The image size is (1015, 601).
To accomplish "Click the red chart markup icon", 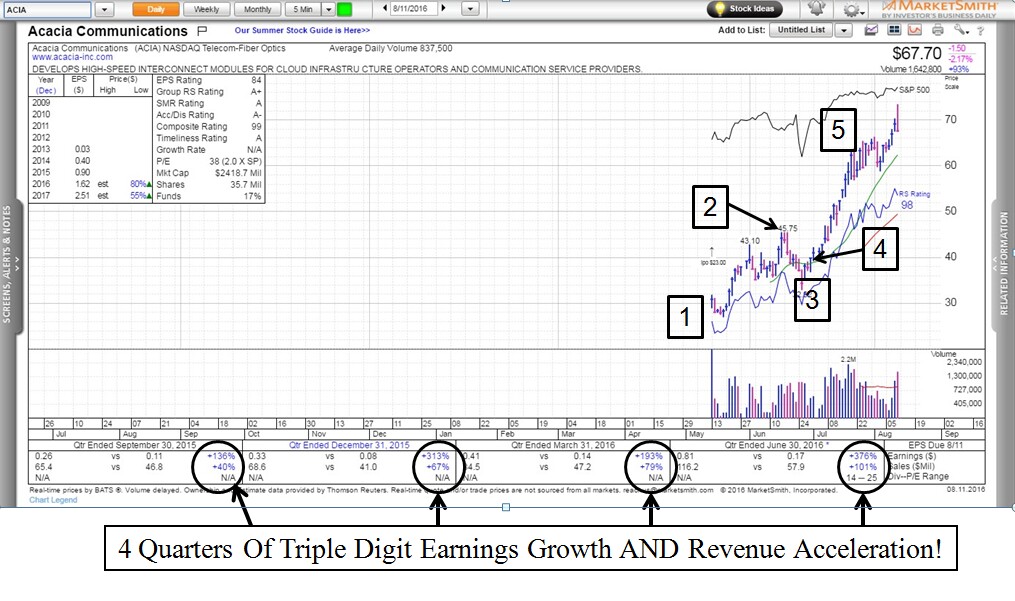I will click(x=913, y=30).
